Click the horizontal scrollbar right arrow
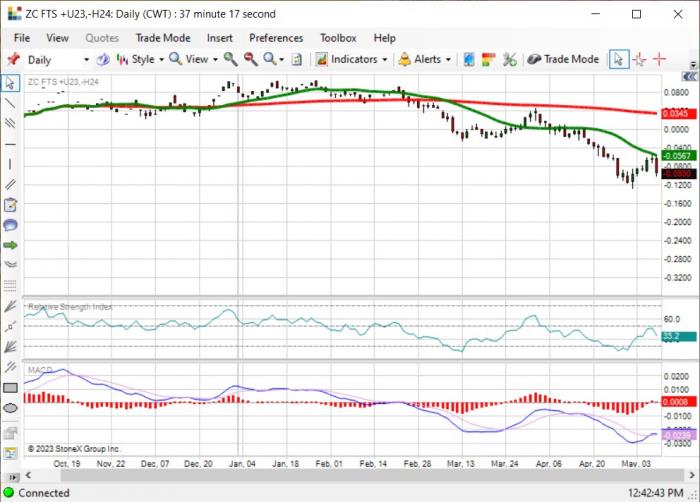 tap(692, 475)
